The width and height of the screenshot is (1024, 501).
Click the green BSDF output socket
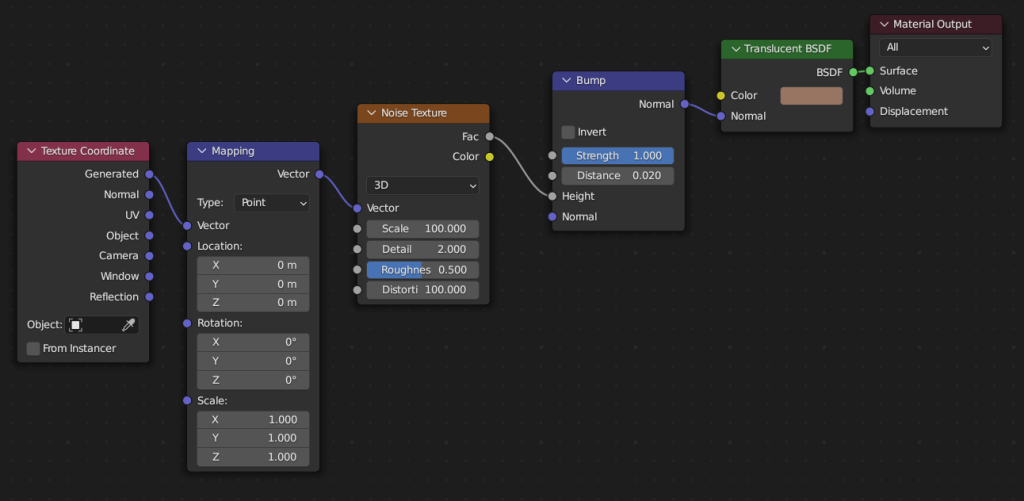[853, 72]
